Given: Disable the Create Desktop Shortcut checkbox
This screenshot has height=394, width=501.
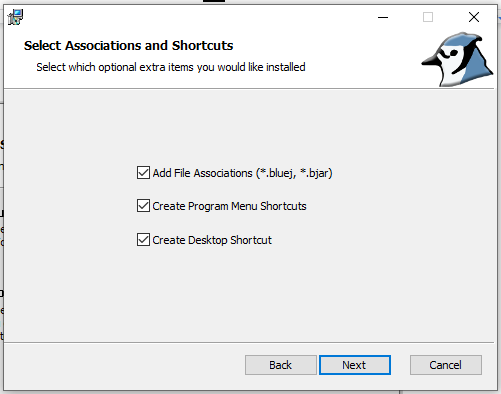Looking at the screenshot, I should pyautogui.click(x=143, y=240).
